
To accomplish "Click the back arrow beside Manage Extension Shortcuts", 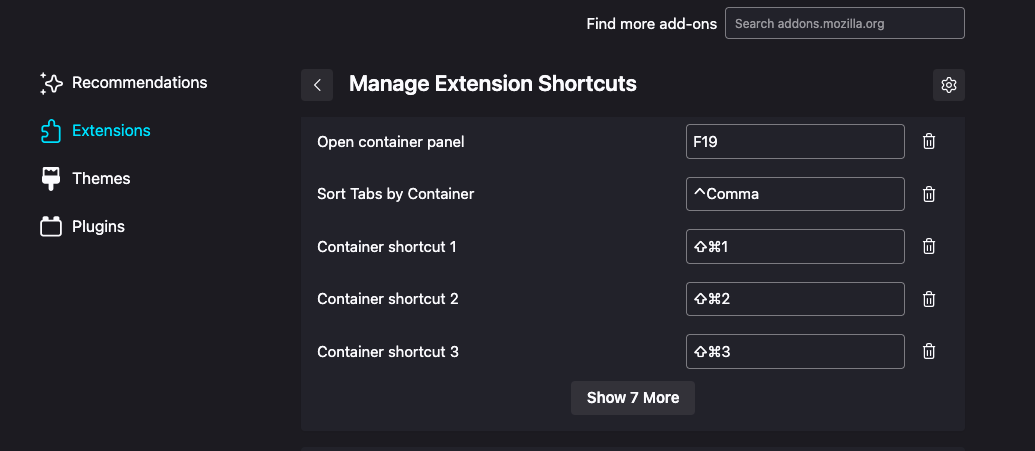I will [x=317, y=85].
